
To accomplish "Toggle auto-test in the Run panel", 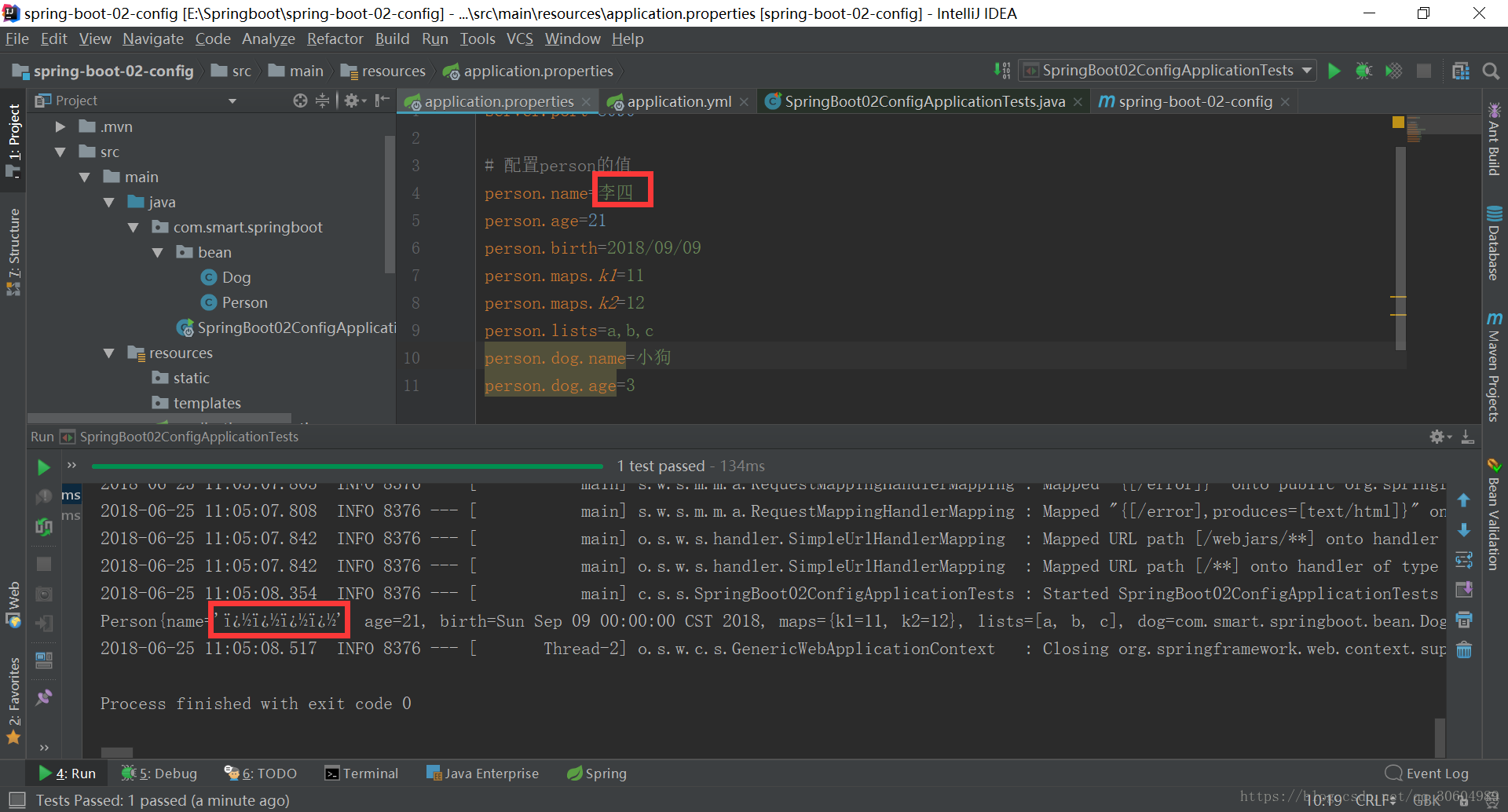I will coord(43,527).
